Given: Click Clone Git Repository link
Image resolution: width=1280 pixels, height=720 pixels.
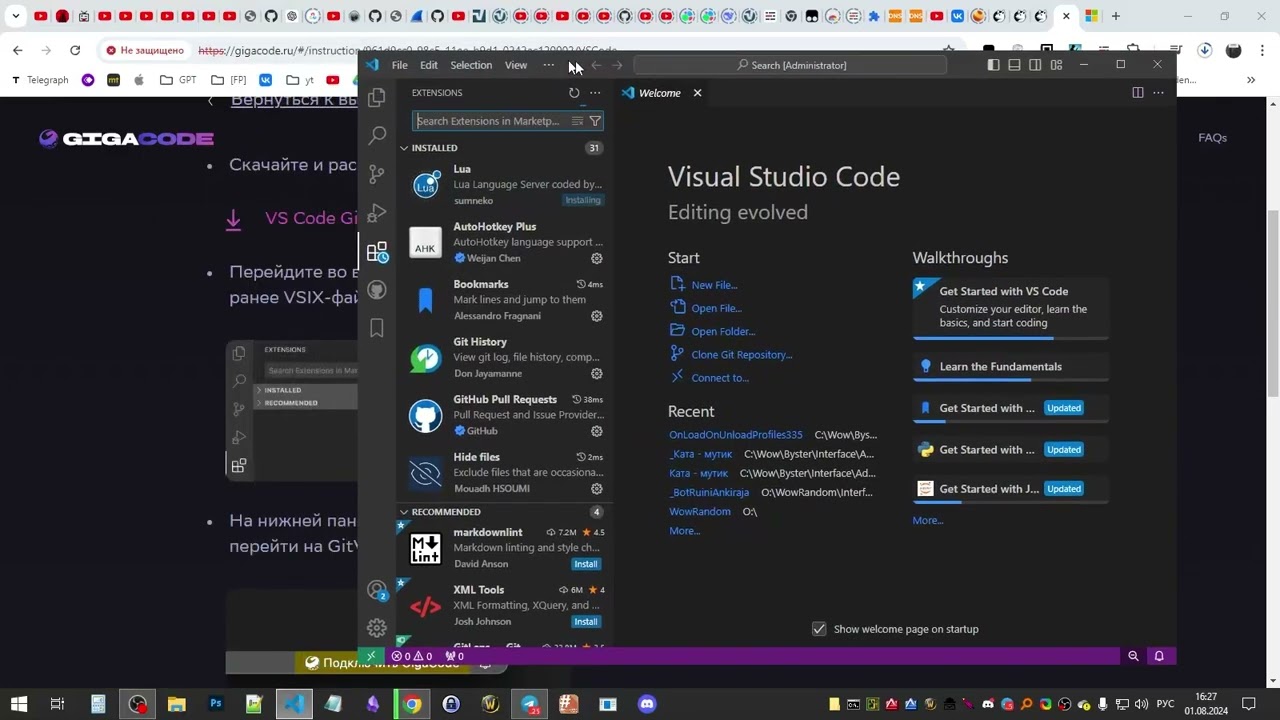Looking at the screenshot, I should 742,354.
